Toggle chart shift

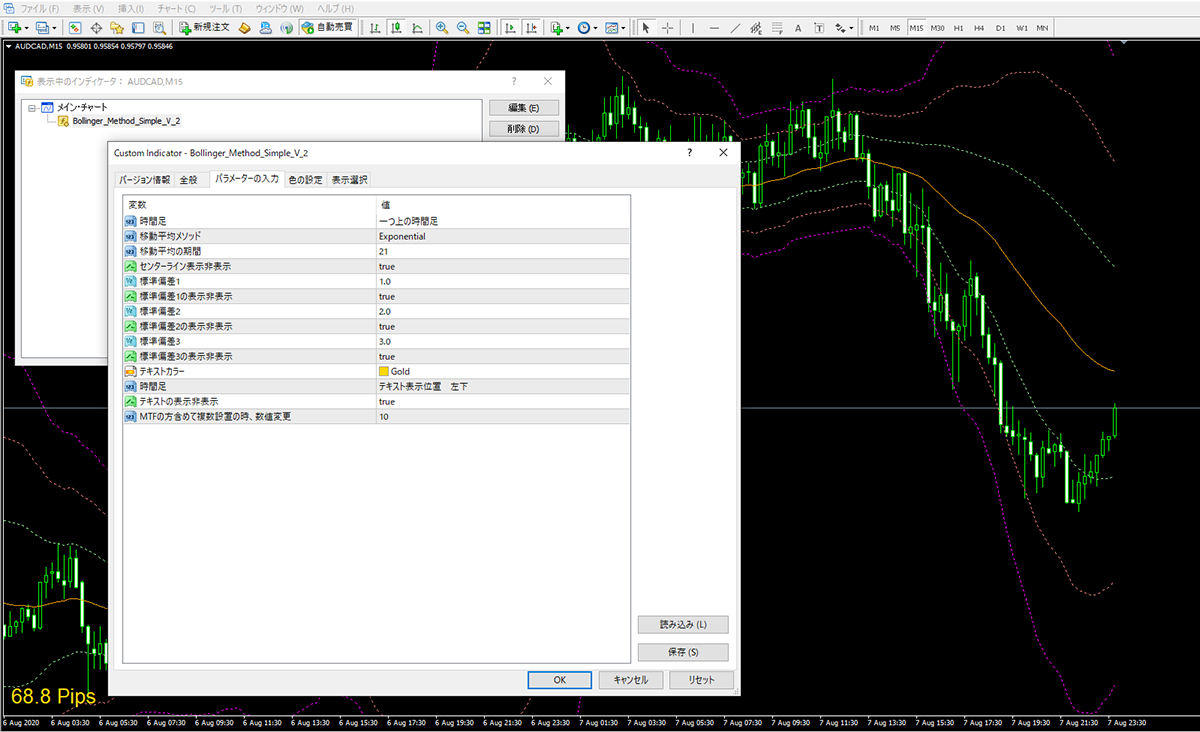coord(531,27)
